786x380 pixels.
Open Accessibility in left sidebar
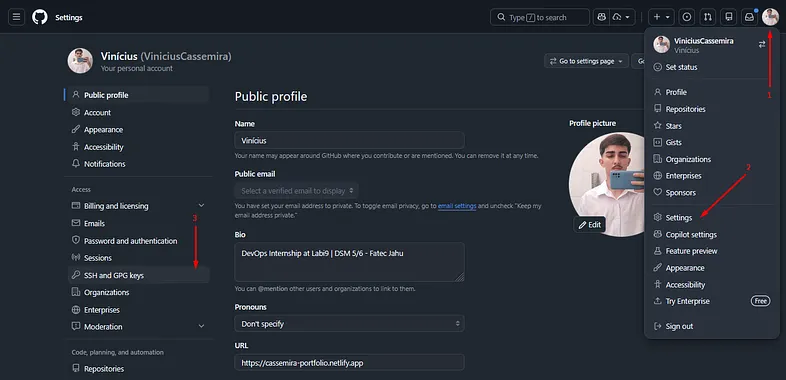click(x=137, y=147)
